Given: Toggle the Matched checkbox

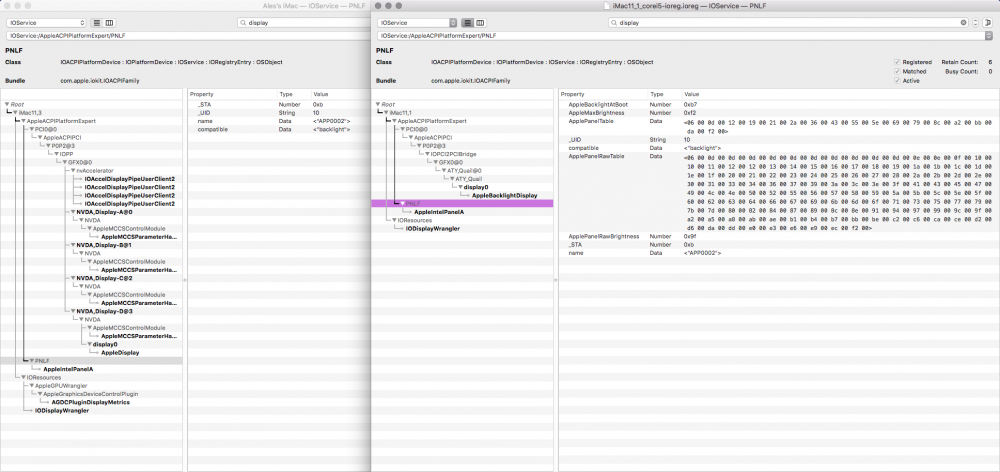Looking at the screenshot, I should (897, 71).
